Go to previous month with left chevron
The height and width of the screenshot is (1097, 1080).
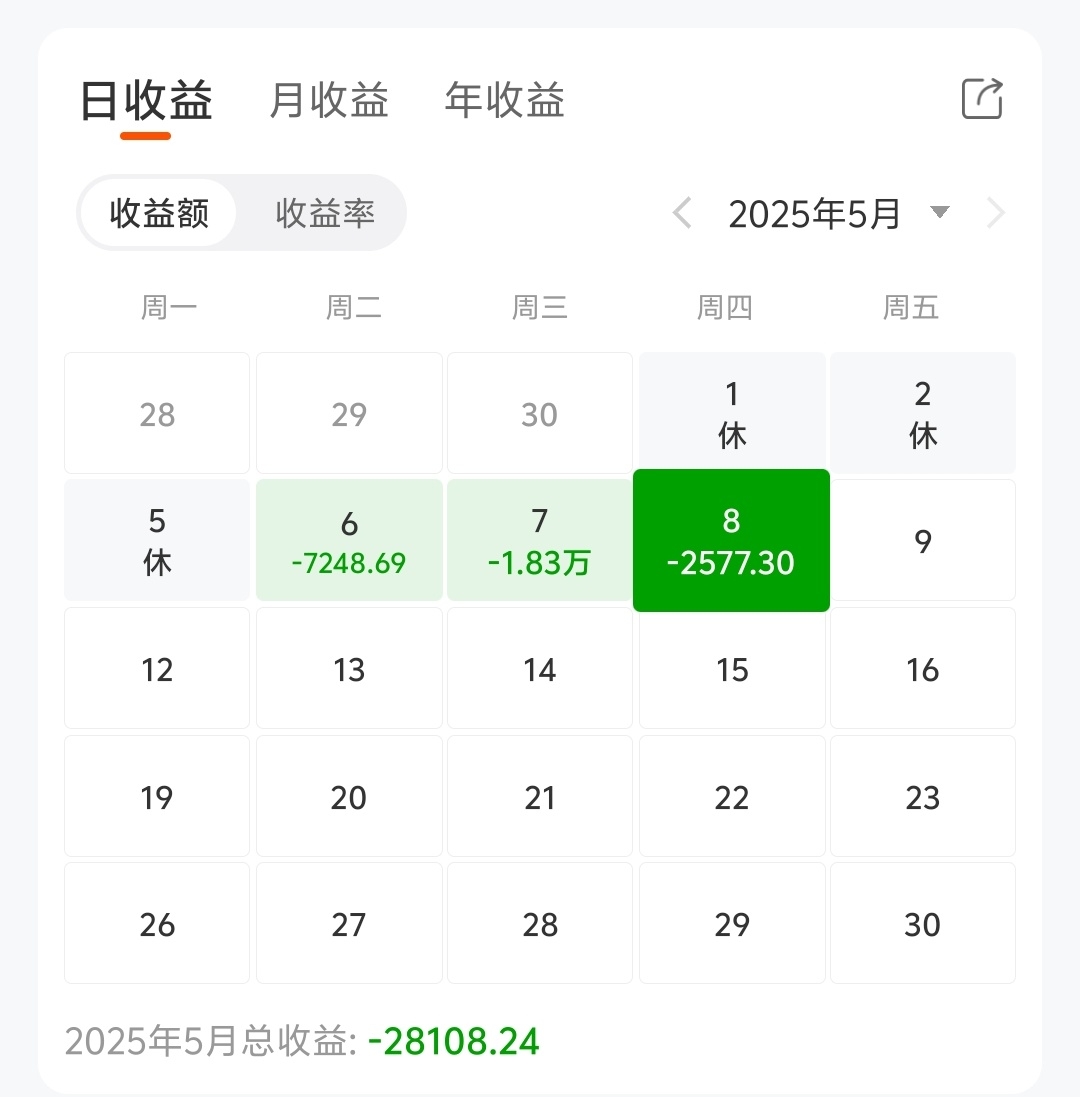coord(682,213)
